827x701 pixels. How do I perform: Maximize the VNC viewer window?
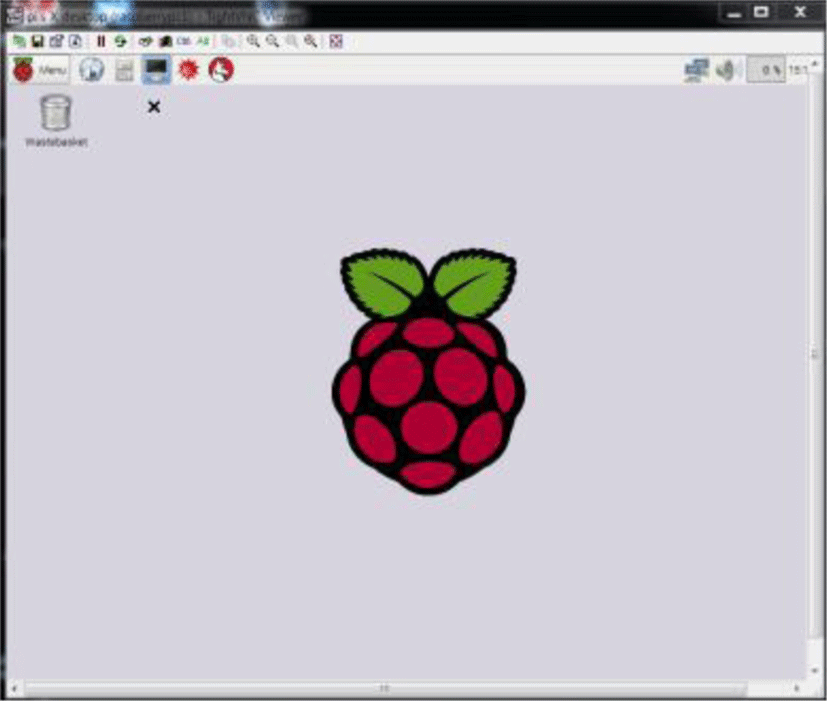761,13
